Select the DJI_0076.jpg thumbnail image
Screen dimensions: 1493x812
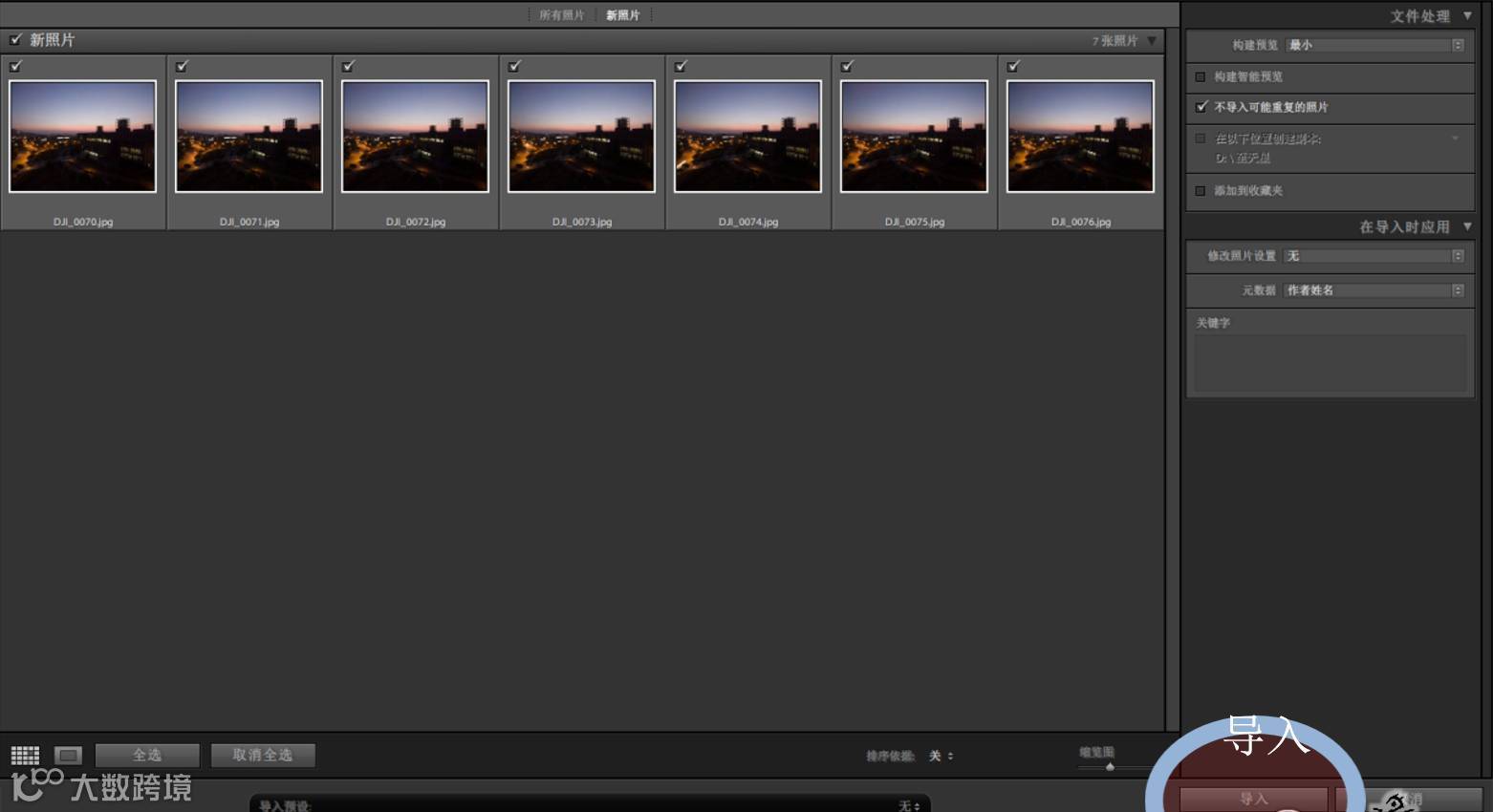tap(1080, 137)
